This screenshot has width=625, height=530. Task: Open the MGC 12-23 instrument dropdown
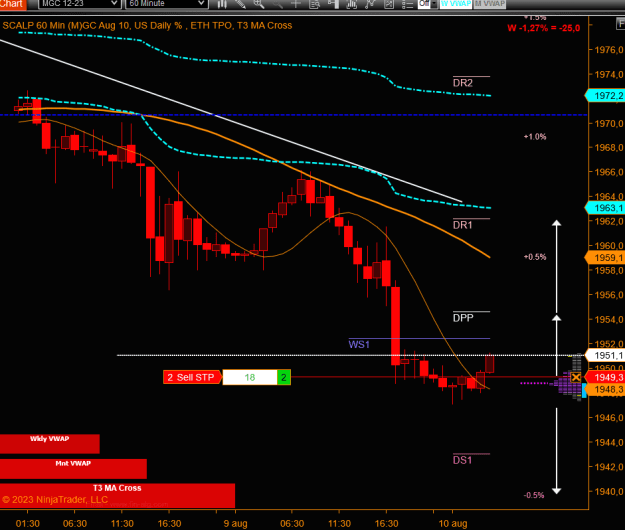tap(79, 4)
